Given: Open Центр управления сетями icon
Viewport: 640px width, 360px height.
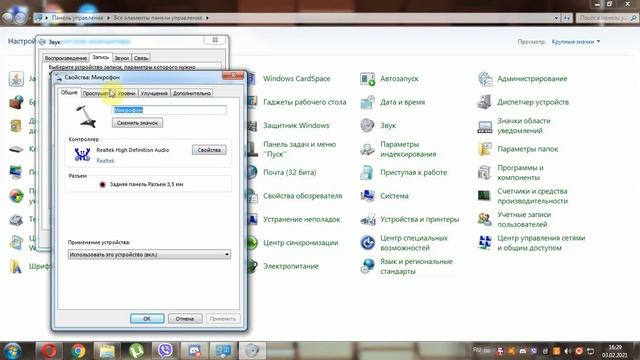Looking at the screenshot, I should (x=485, y=243).
